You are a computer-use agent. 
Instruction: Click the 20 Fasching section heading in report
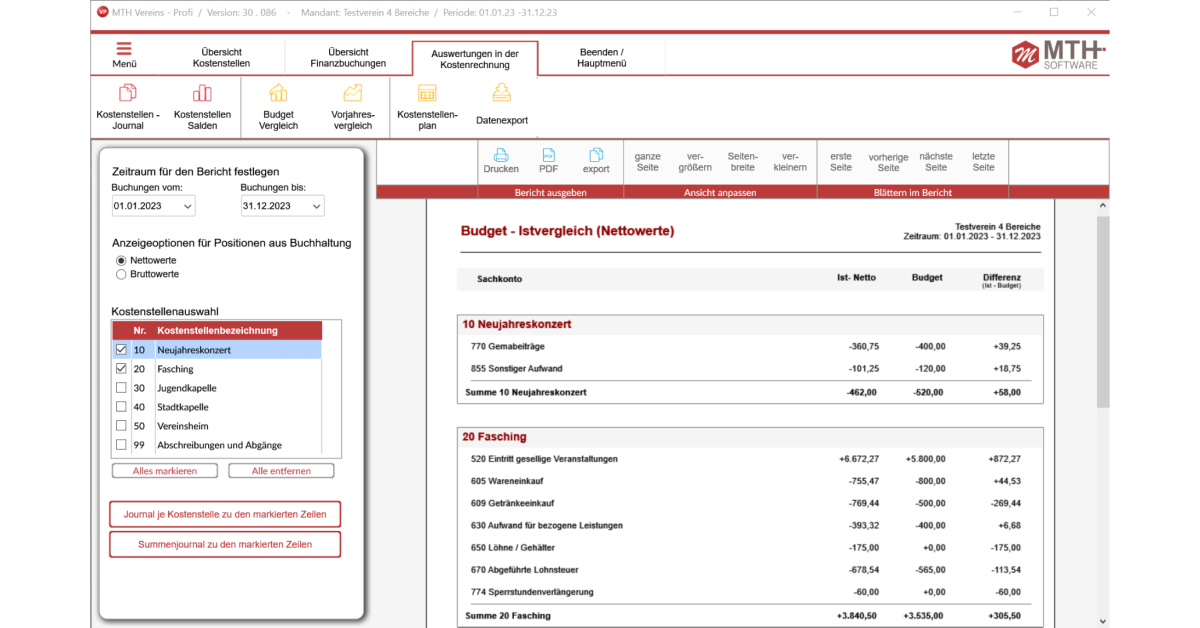494,437
